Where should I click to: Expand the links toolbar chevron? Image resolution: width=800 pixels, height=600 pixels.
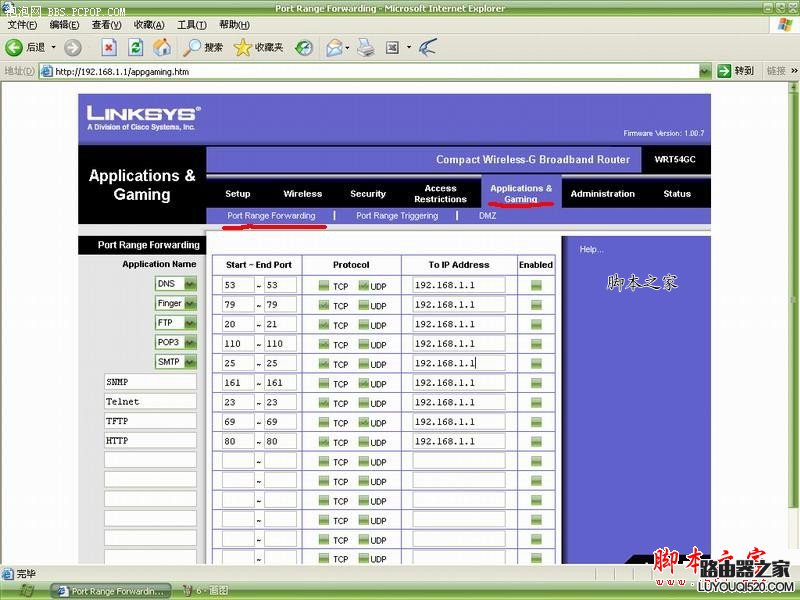coord(794,71)
